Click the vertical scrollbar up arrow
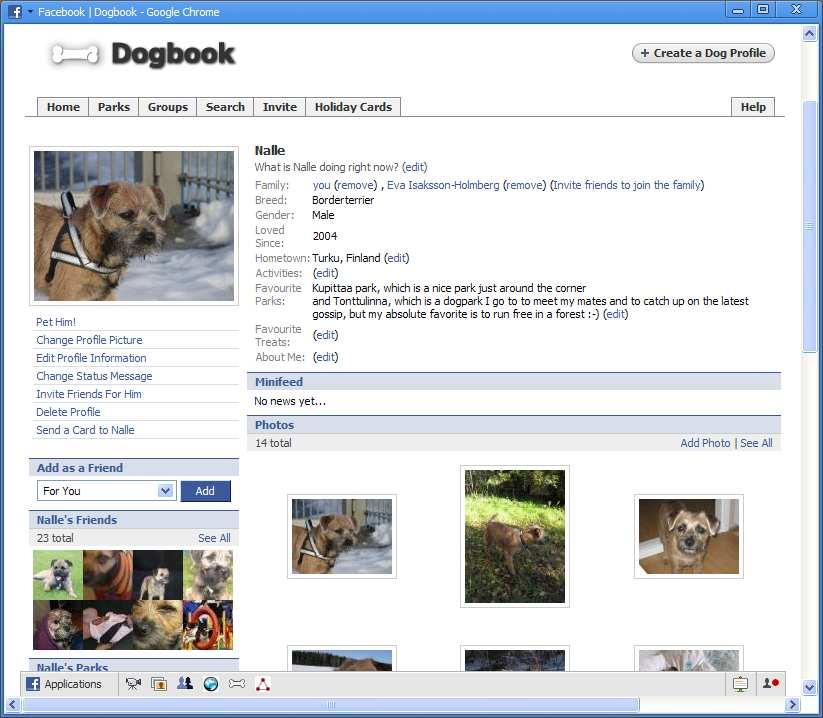 click(x=809, y=34)
